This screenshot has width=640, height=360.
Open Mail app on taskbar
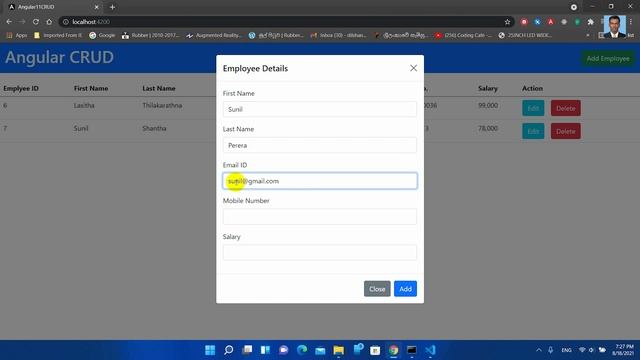click(320, 350)
